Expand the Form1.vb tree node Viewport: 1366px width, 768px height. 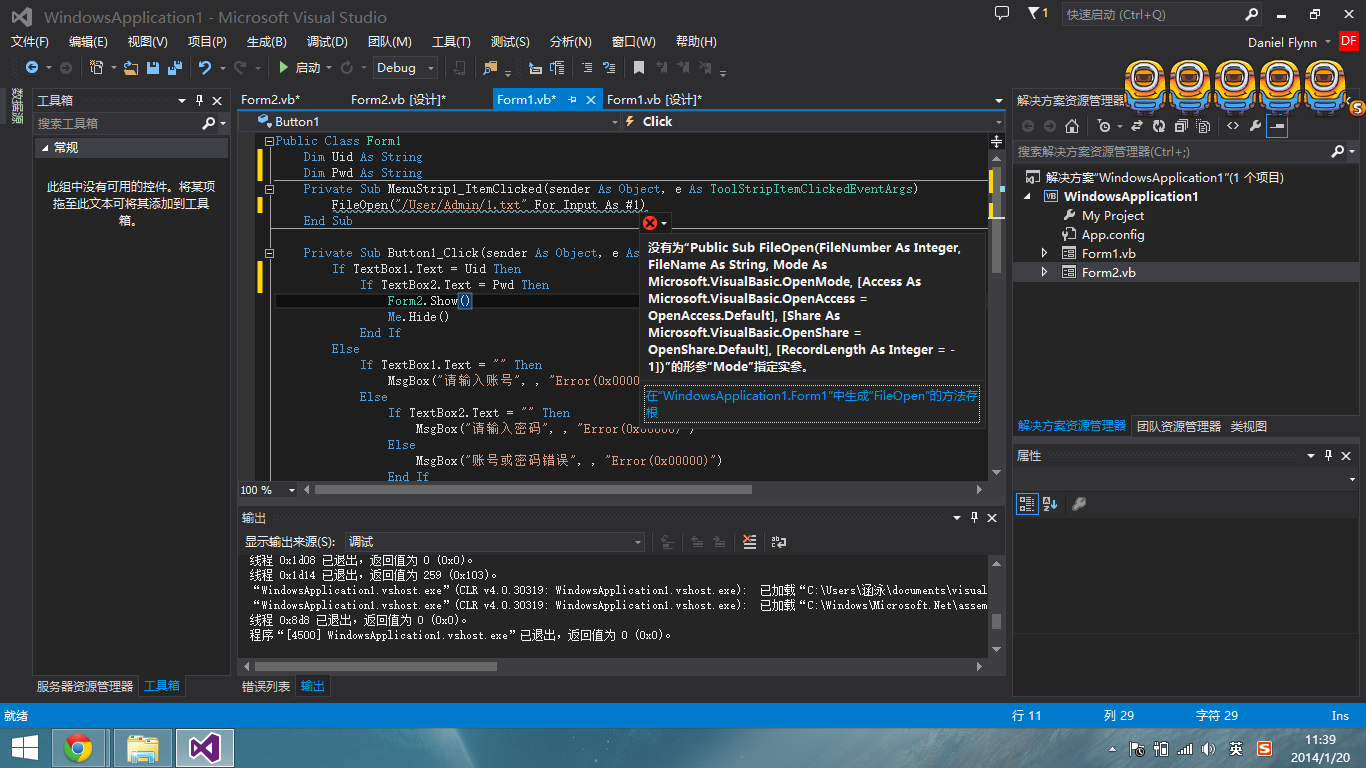[1045, 253]
